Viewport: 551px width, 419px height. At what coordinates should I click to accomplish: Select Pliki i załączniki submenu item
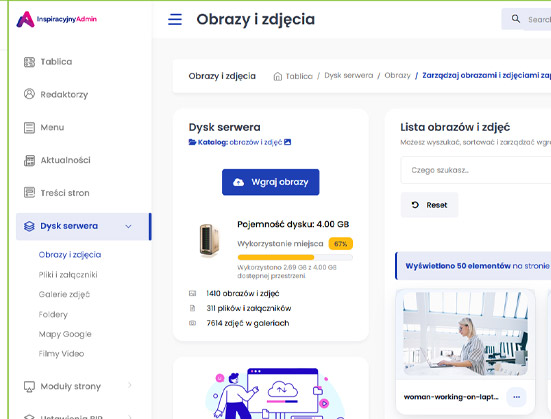click(x=68, y=275)
